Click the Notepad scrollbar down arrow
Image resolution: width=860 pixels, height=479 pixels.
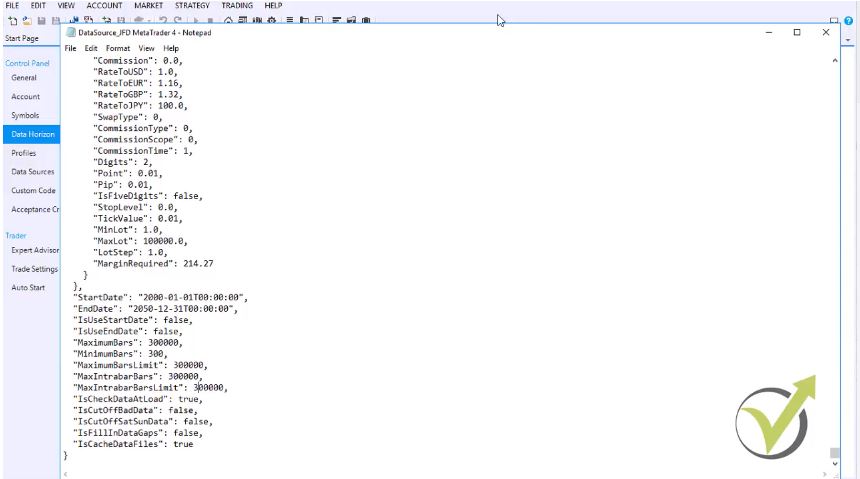(835, 466)
